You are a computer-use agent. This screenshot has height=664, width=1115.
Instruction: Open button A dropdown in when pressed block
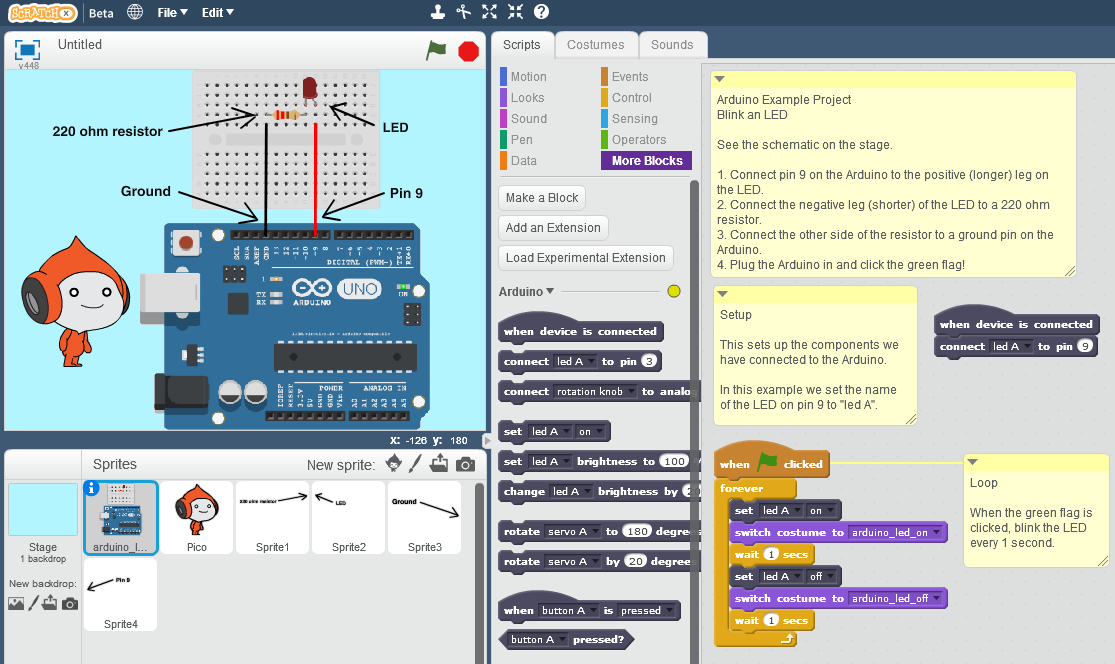569,610
